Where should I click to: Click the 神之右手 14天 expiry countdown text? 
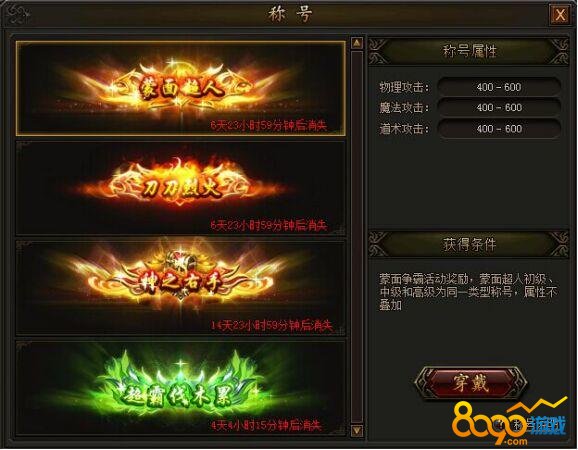(x=271, y=325)
